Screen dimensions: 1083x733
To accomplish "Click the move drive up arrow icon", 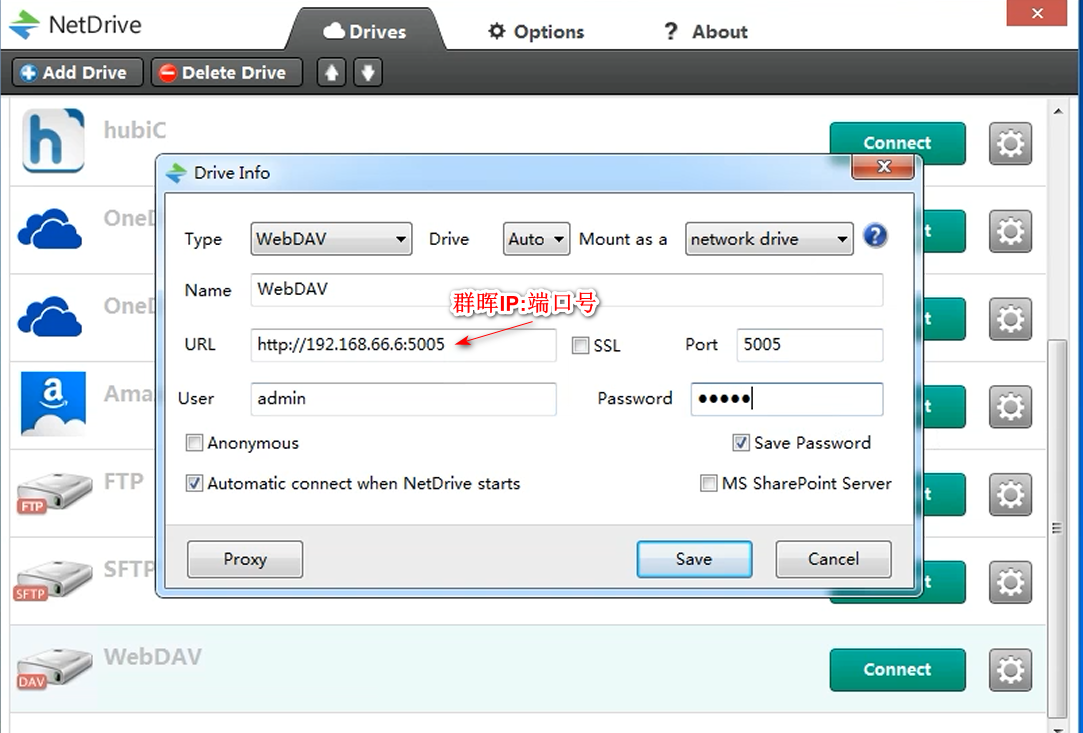I will [x=331, y=73].
